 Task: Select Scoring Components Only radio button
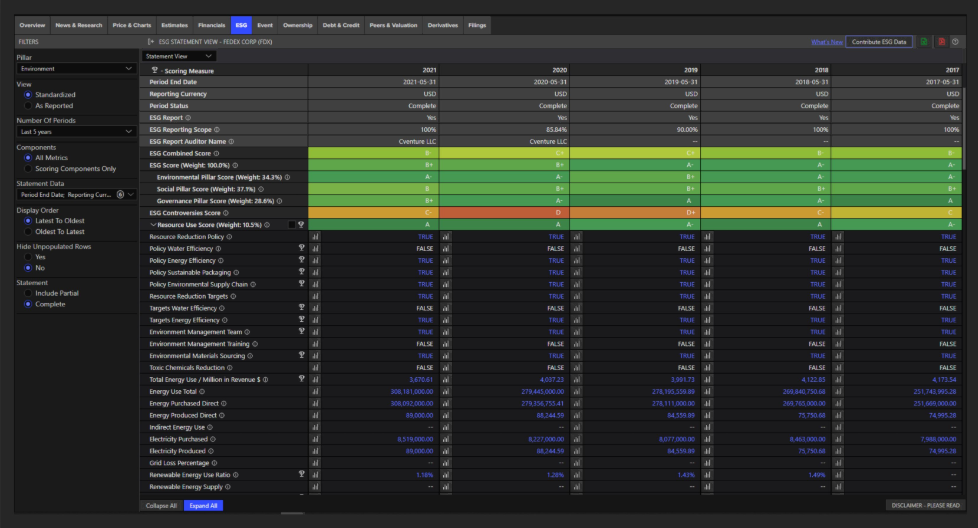(29, 169)
